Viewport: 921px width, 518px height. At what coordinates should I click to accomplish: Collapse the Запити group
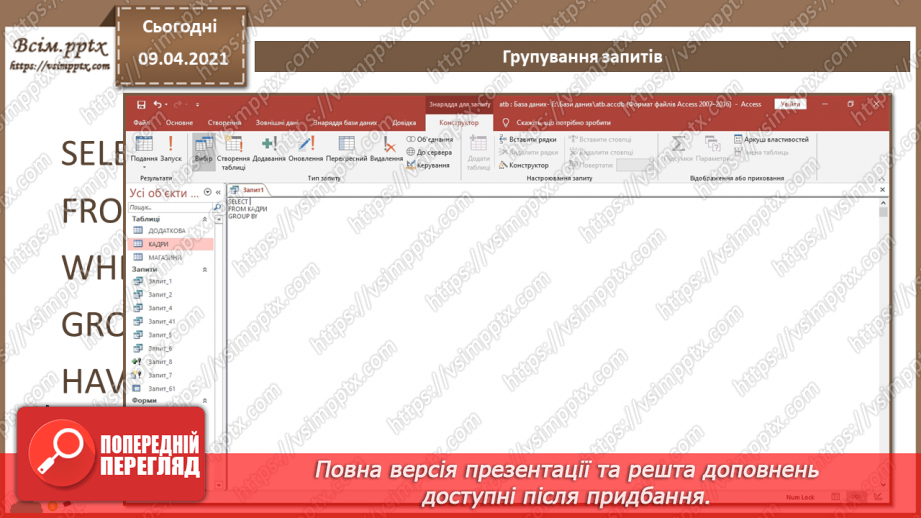(x=205, y=270)
